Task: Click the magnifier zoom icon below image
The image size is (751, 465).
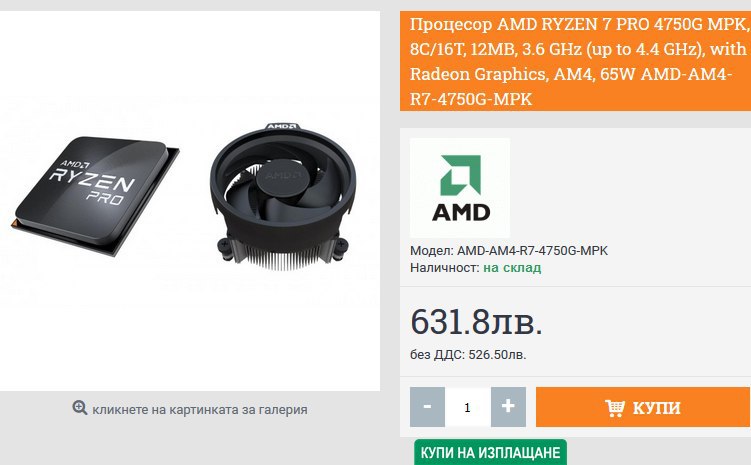Action: pyautogui.click(x=80, y=408)
